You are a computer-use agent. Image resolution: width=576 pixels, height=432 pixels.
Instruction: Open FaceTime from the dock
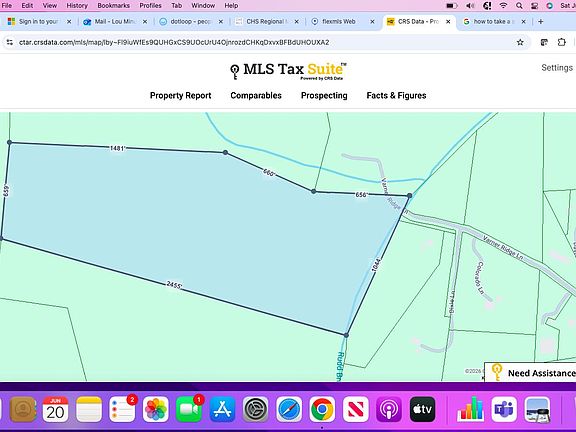(189, 409)
